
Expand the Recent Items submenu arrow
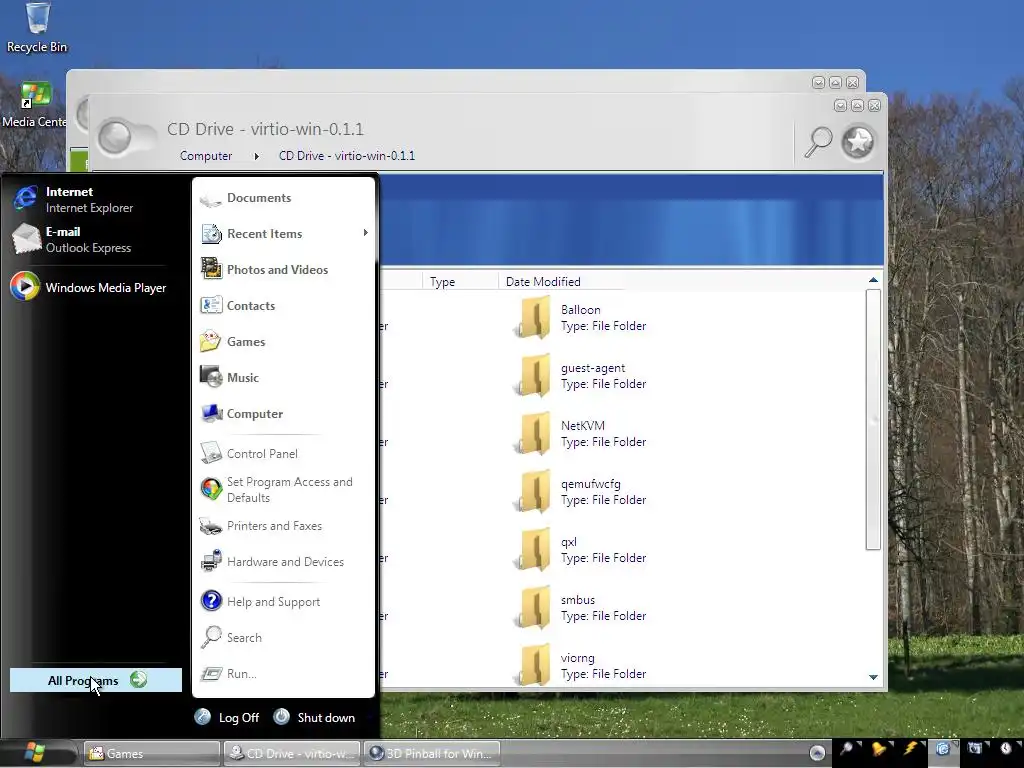366,233
